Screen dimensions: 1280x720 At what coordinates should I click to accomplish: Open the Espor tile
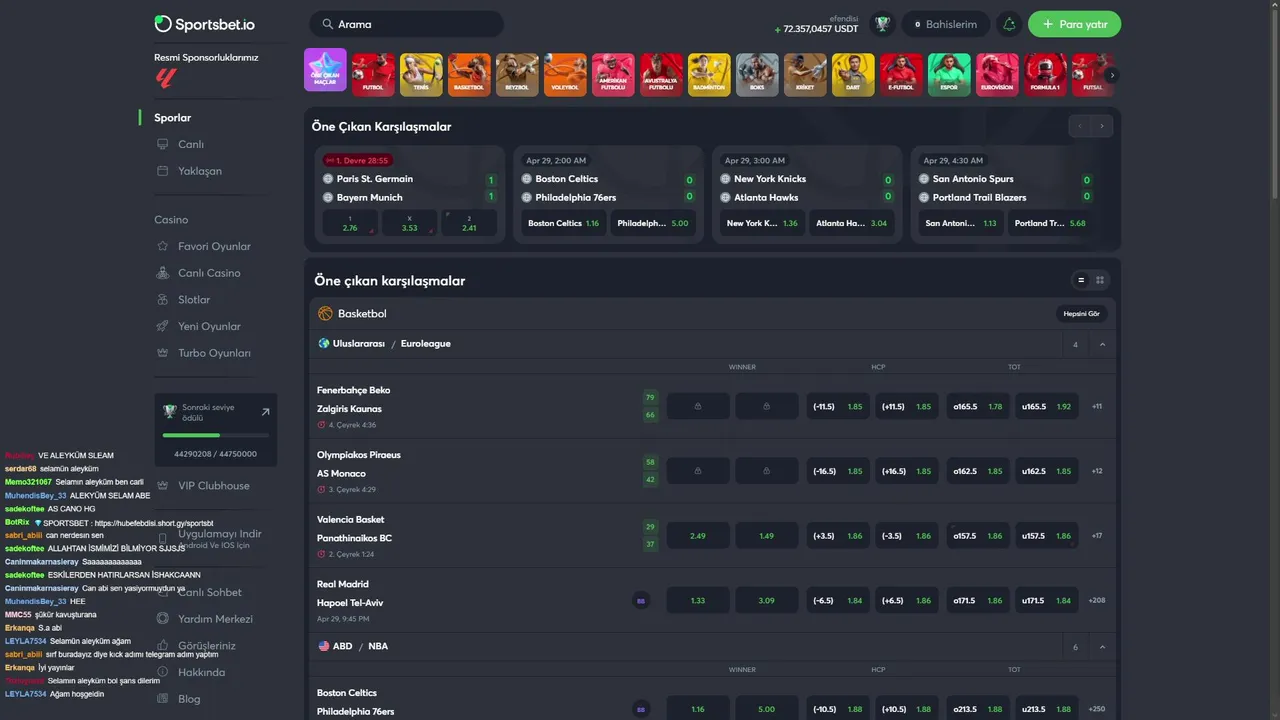[949, 74]
